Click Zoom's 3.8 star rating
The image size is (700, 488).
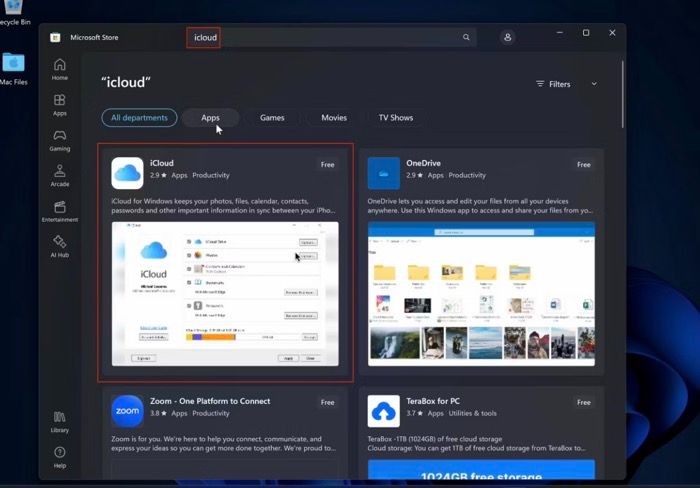158,413
